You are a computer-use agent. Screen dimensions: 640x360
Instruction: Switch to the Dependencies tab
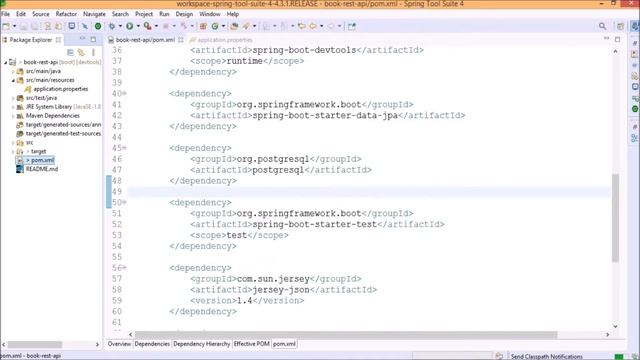click(152, 344)
